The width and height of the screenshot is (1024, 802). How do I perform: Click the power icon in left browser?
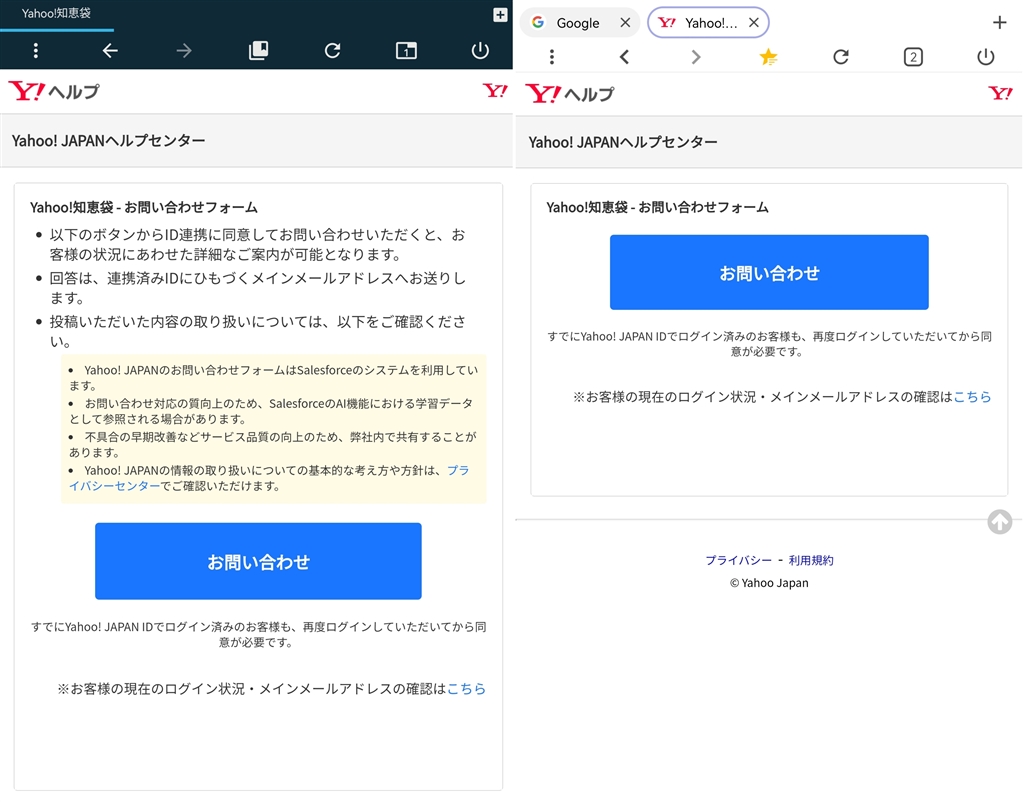coord(480,50)
